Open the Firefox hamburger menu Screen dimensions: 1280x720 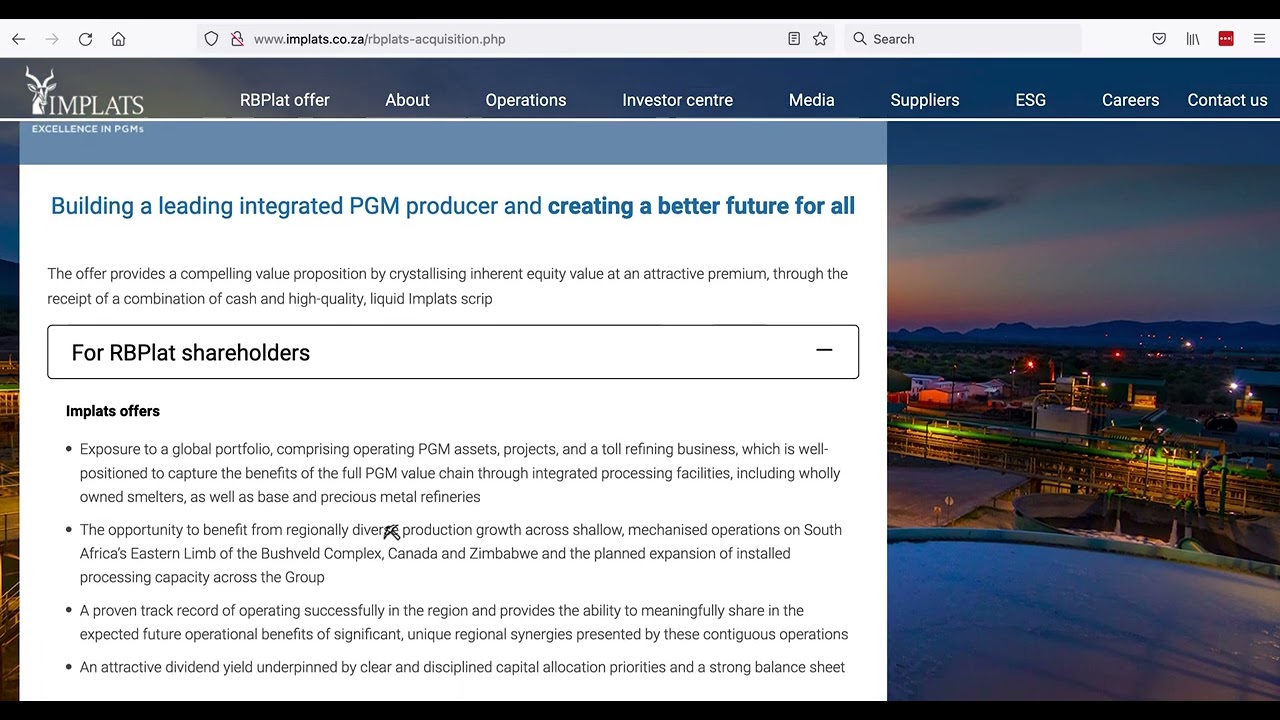click(x=1259, y=39)
